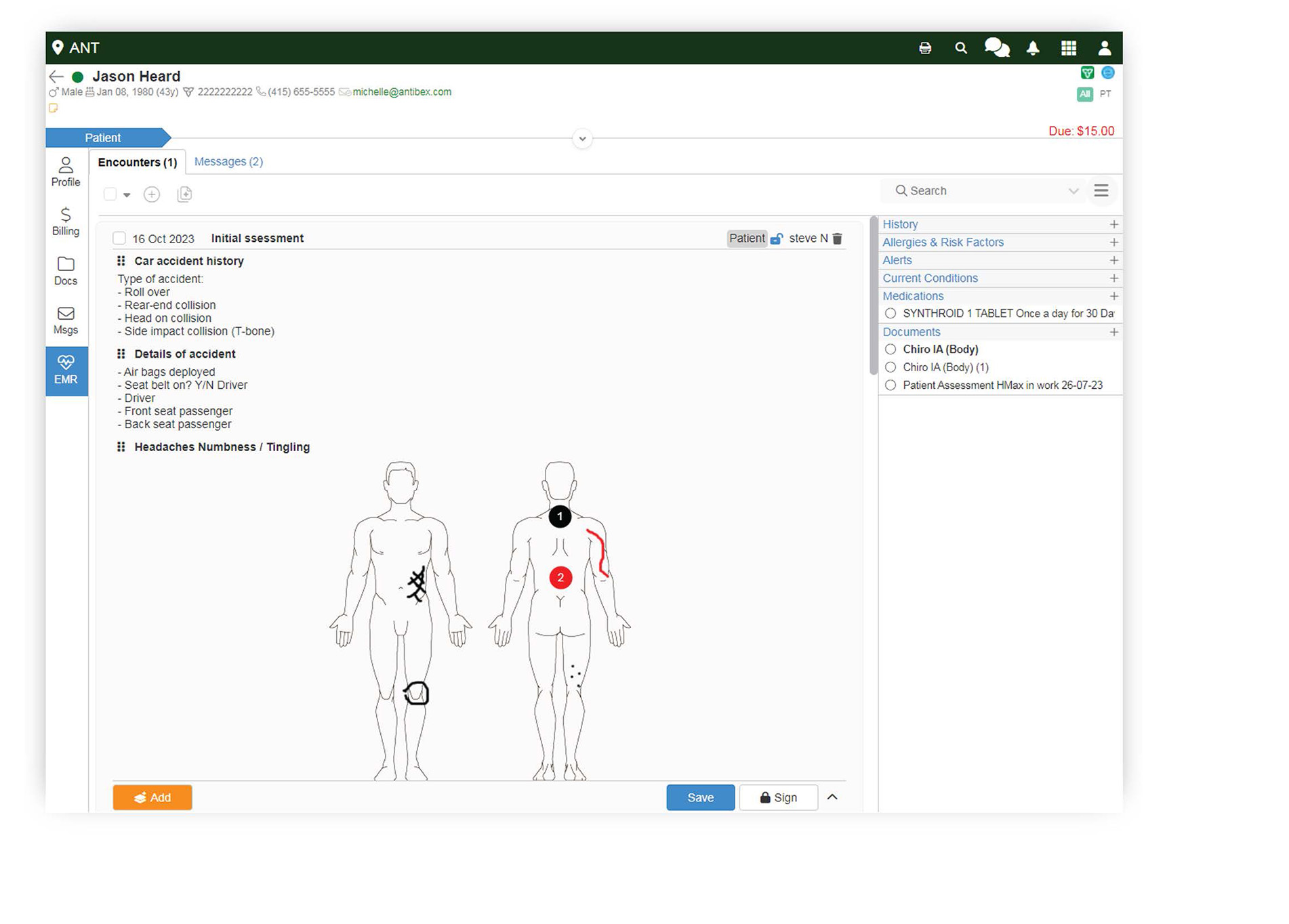Open the chat bubbles icon
Screen dimensions: 1289x924
click(996, 48)
